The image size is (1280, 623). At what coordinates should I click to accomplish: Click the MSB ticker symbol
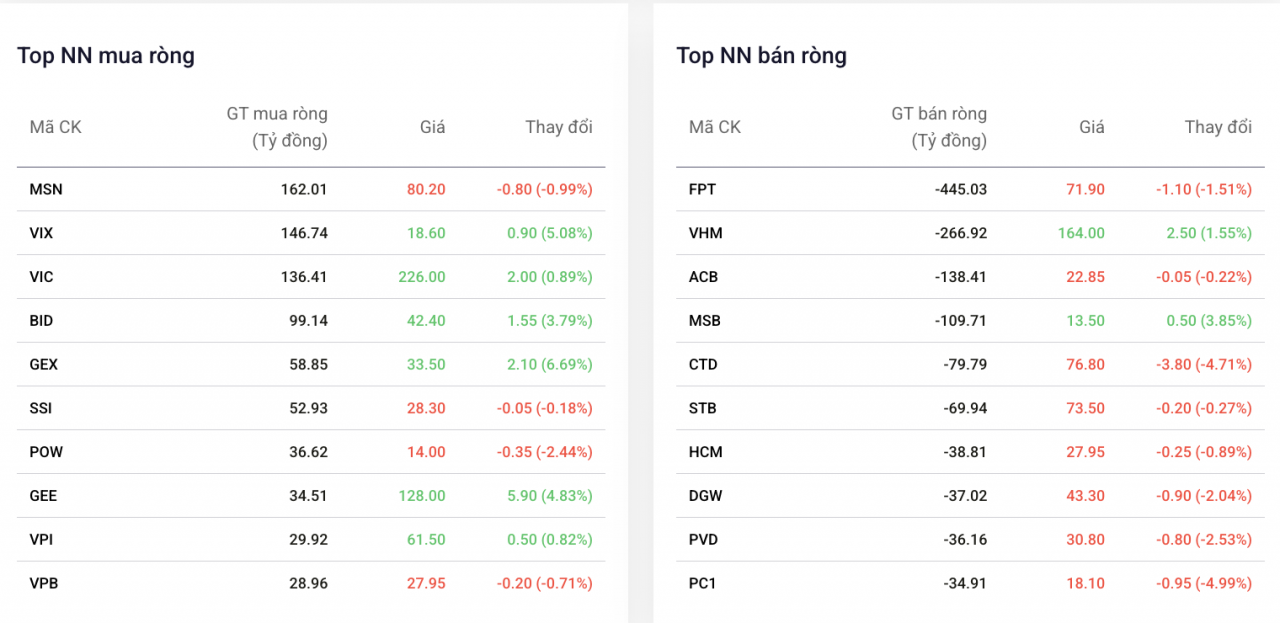705,321
